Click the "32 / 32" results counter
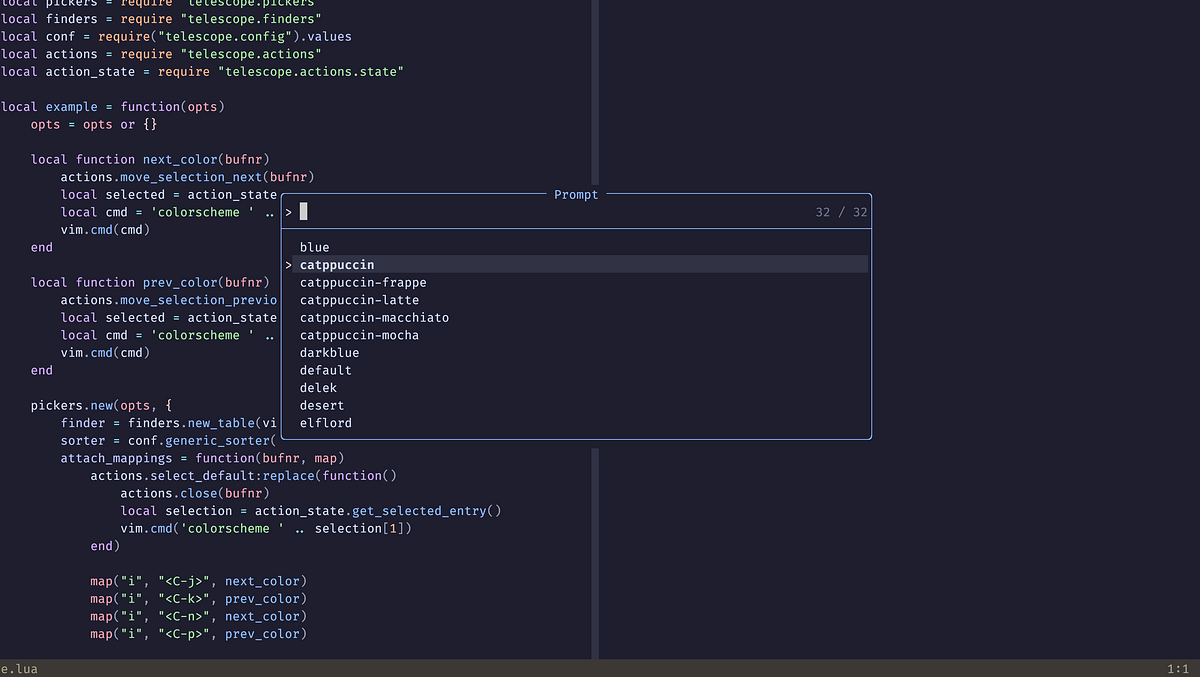This screenshot has width=1200, height=677. pos(843,211)
